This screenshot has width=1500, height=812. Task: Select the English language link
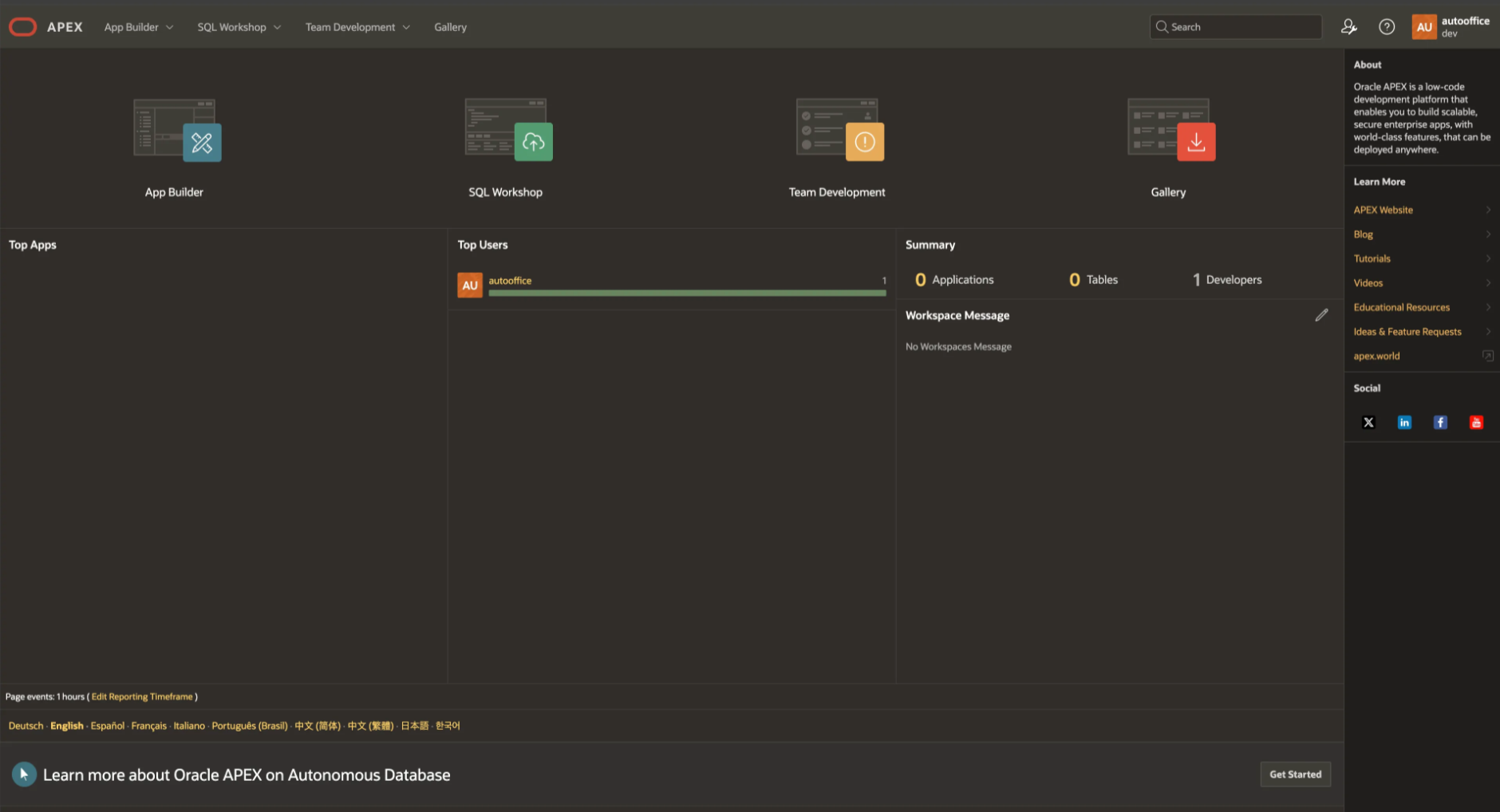67,726
